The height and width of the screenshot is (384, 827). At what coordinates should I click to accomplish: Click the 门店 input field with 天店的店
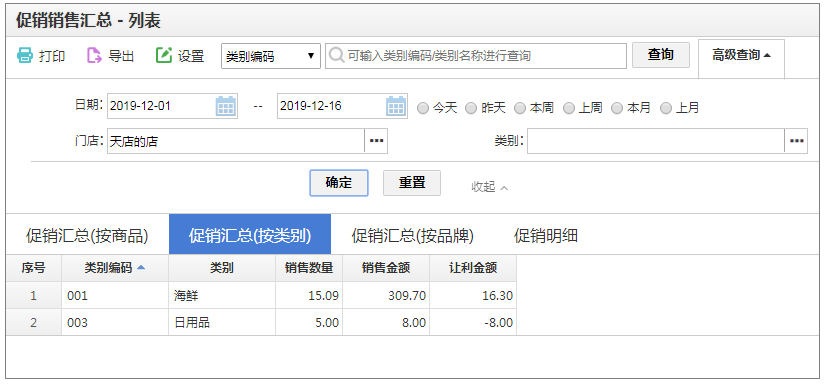[x=236, y=141]
